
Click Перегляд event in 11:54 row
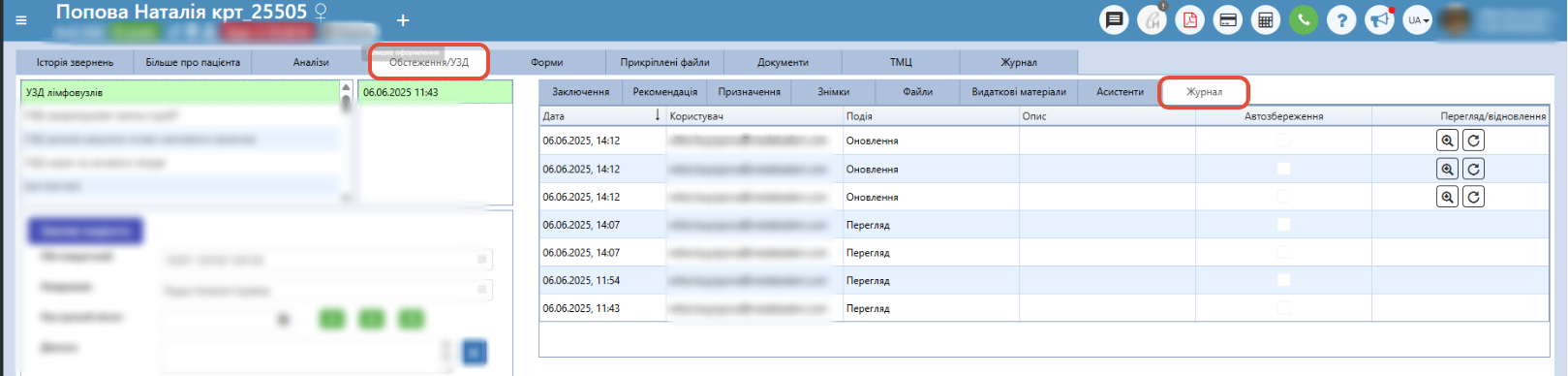click(868, 280)
